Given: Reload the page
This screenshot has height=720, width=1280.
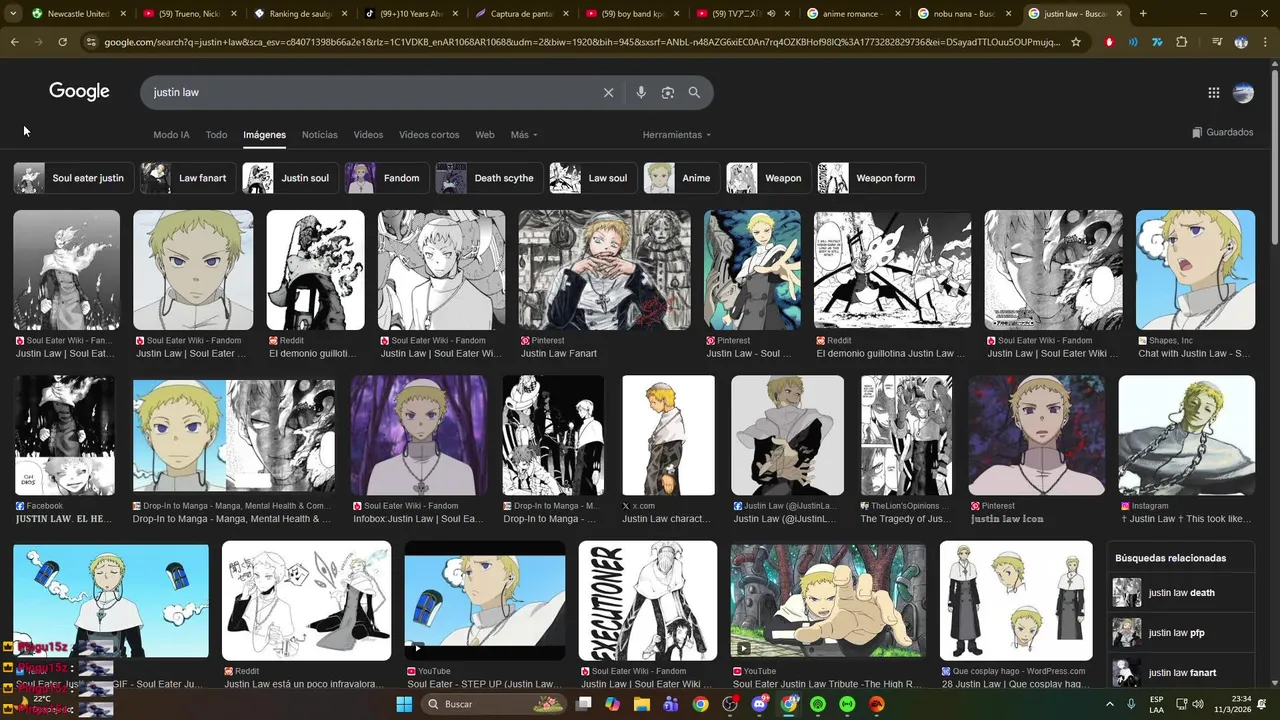Looking at the screenshot, I should click(62, 42).
